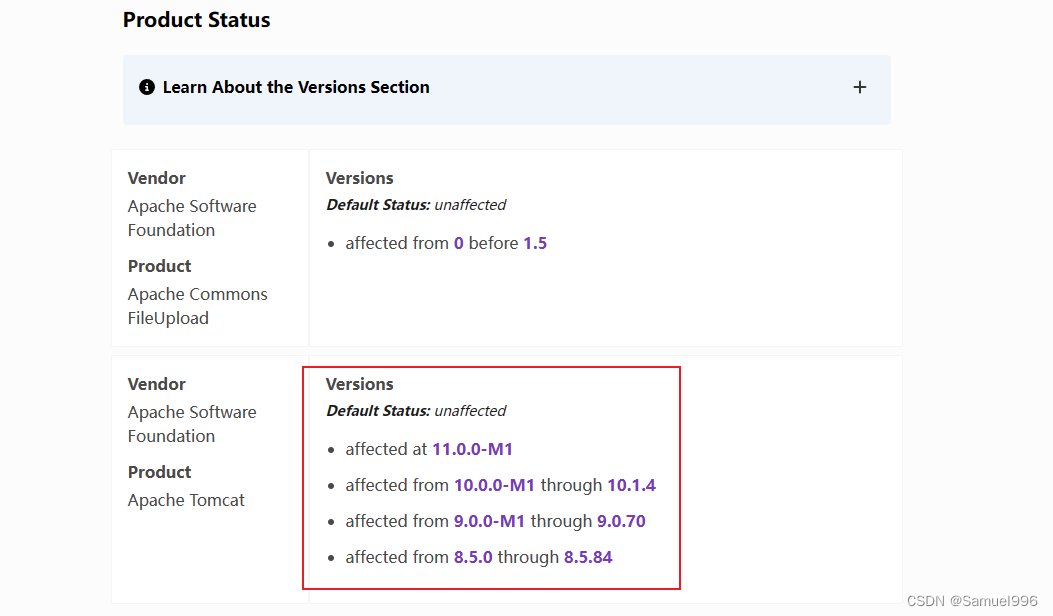
Task: Select Apache Tomcat product name
Action: 186,500
